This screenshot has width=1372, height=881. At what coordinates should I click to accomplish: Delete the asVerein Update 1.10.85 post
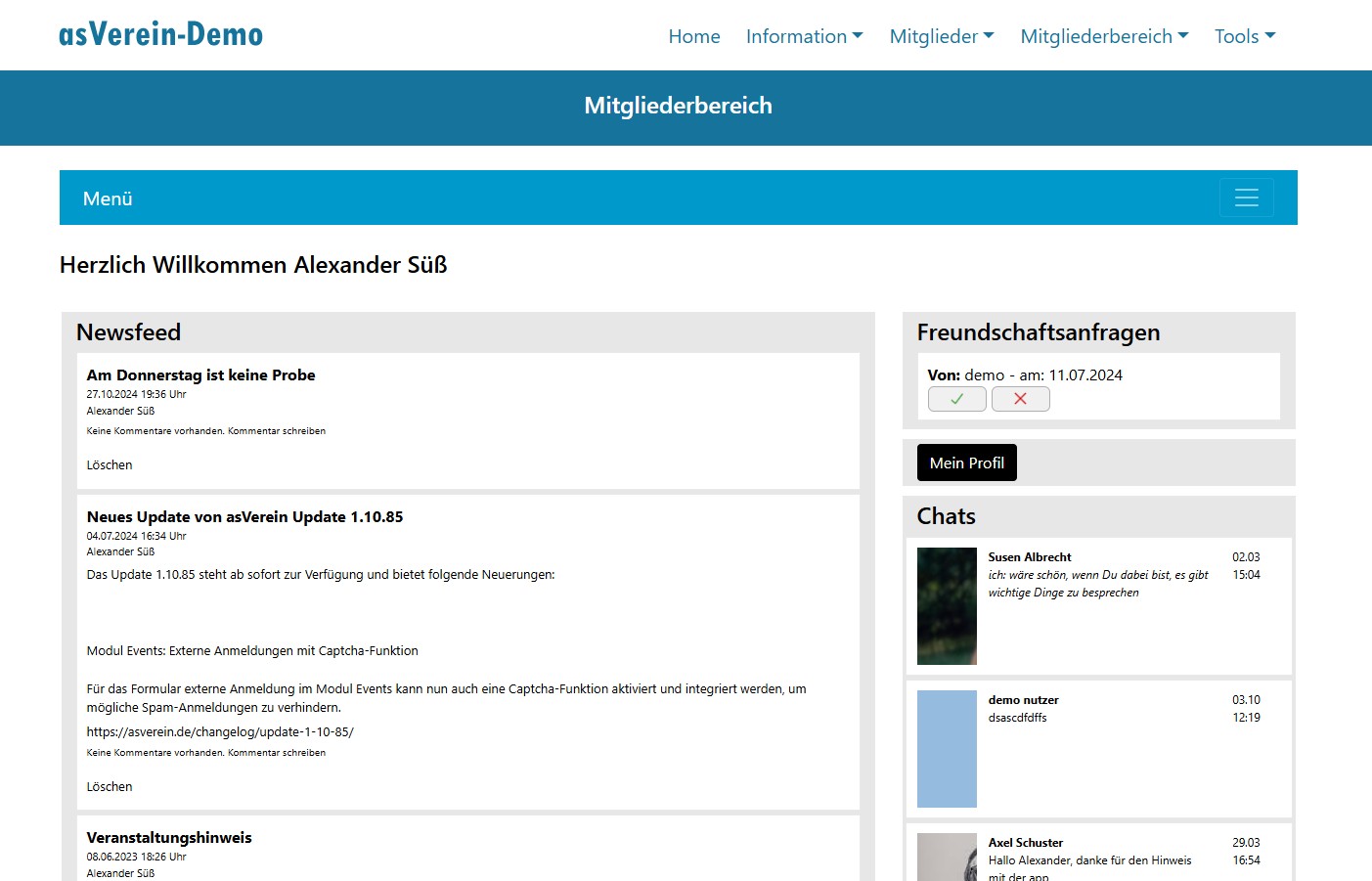click(110, 787)
